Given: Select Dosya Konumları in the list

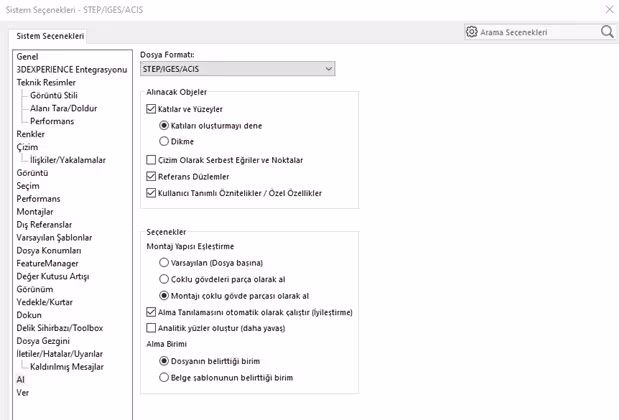Looking at the screenshot, I should coord(49,251).
